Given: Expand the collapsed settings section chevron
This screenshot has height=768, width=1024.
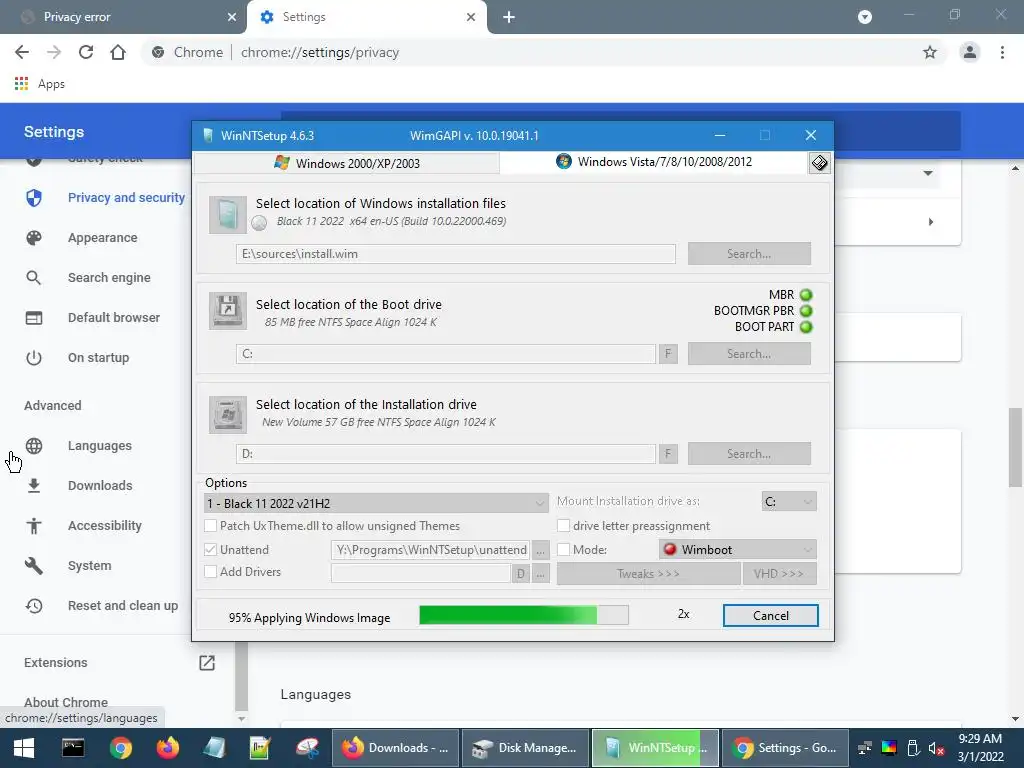Looking at the screenshot, I should click(927, 173).
